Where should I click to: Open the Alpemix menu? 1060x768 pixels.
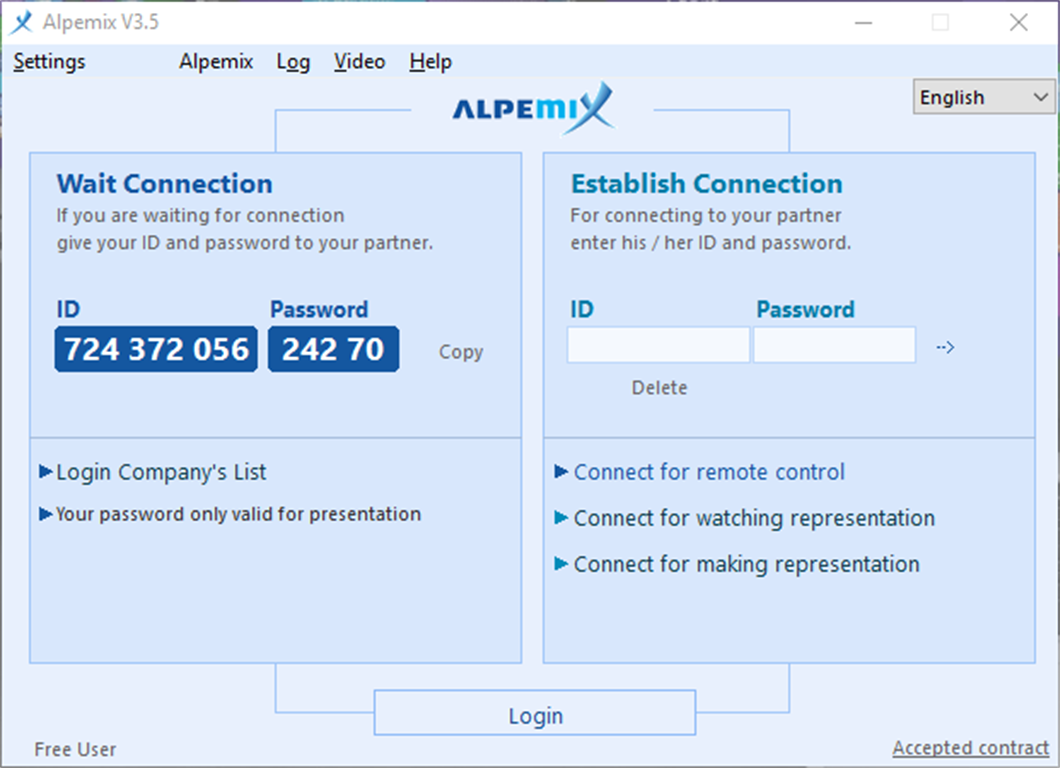[216, 62]
